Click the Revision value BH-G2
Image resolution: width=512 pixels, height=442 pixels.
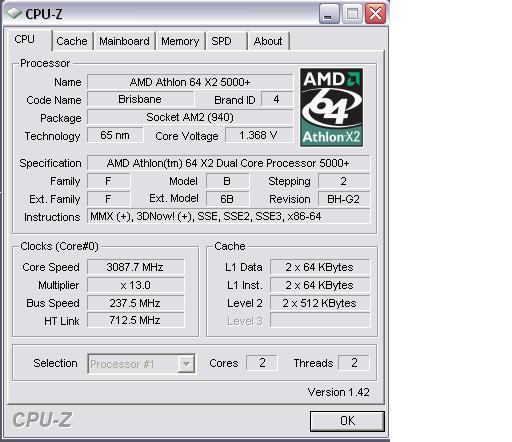tap(344, 199)
